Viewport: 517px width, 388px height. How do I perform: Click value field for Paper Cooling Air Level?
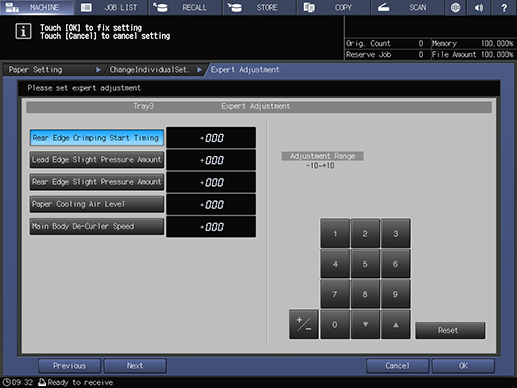coord(211,204)
